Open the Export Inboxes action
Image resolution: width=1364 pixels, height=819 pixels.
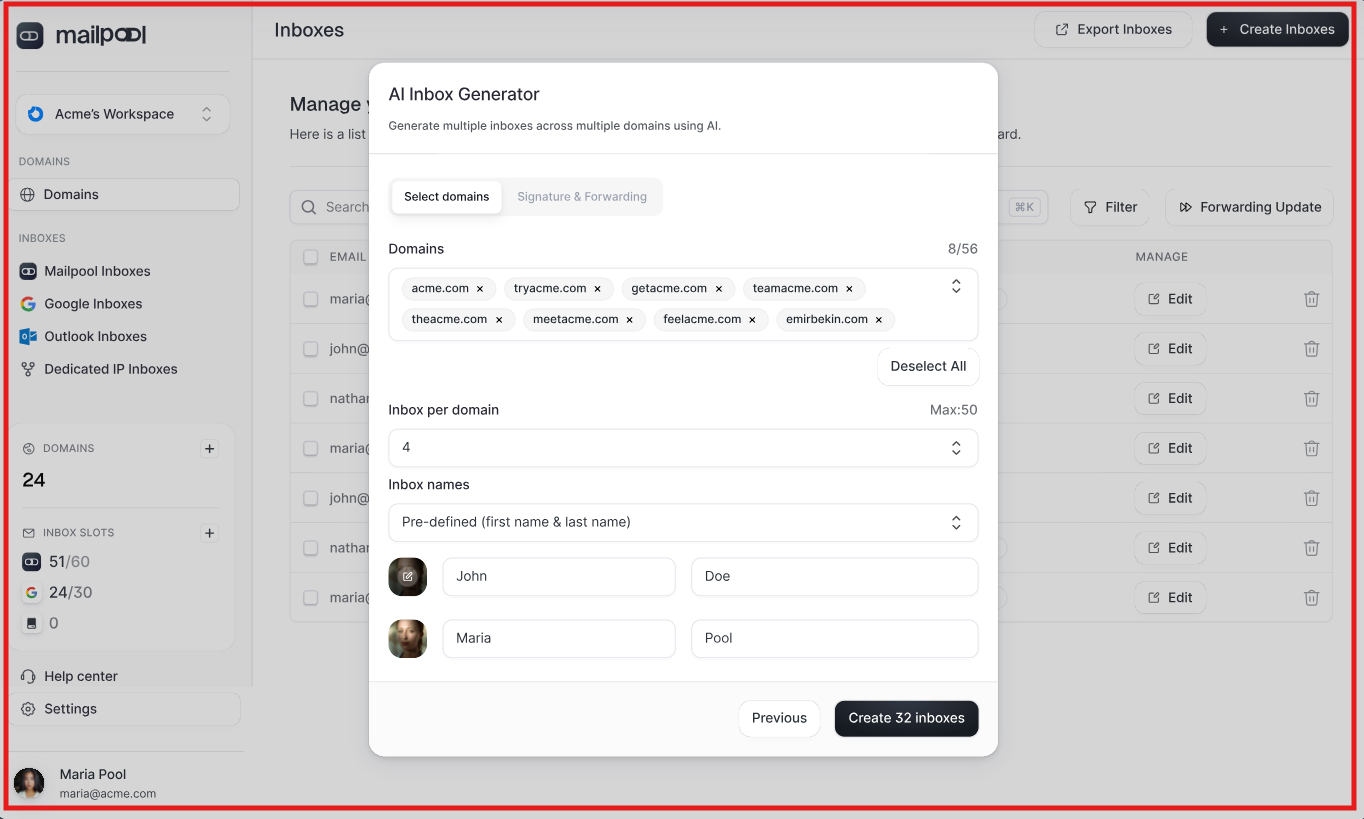tap(1112, 29)
